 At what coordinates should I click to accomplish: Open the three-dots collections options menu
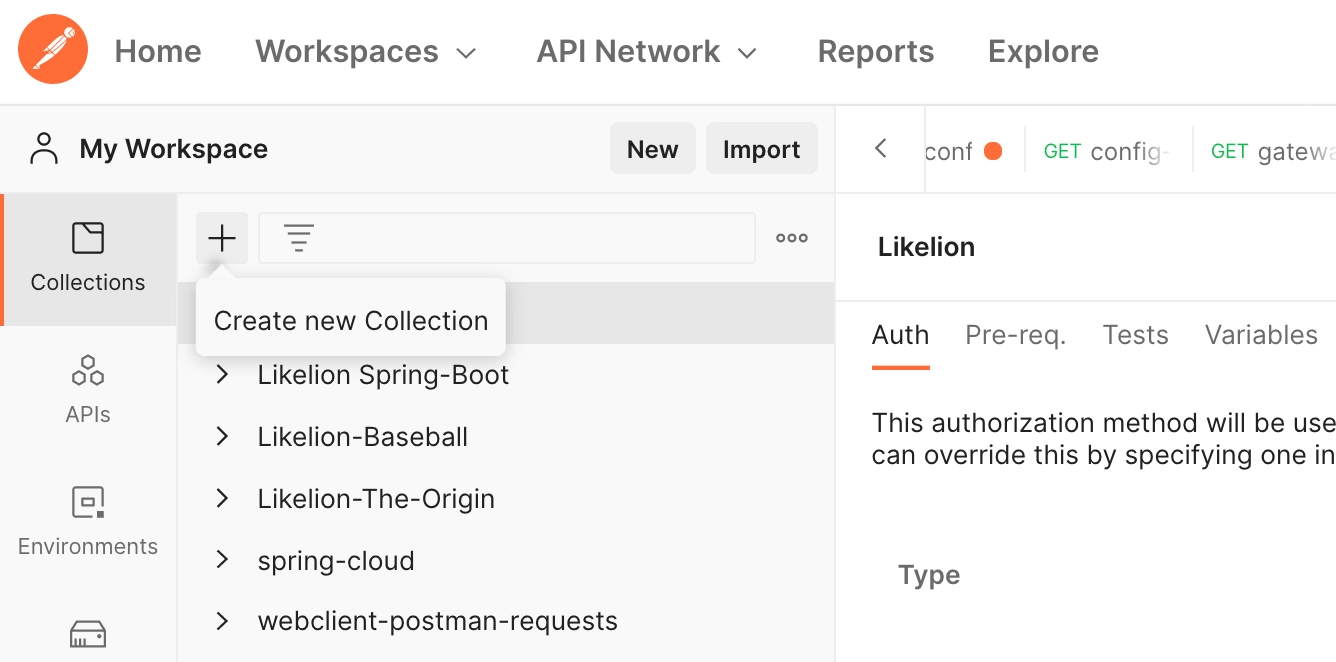point(792,238)
